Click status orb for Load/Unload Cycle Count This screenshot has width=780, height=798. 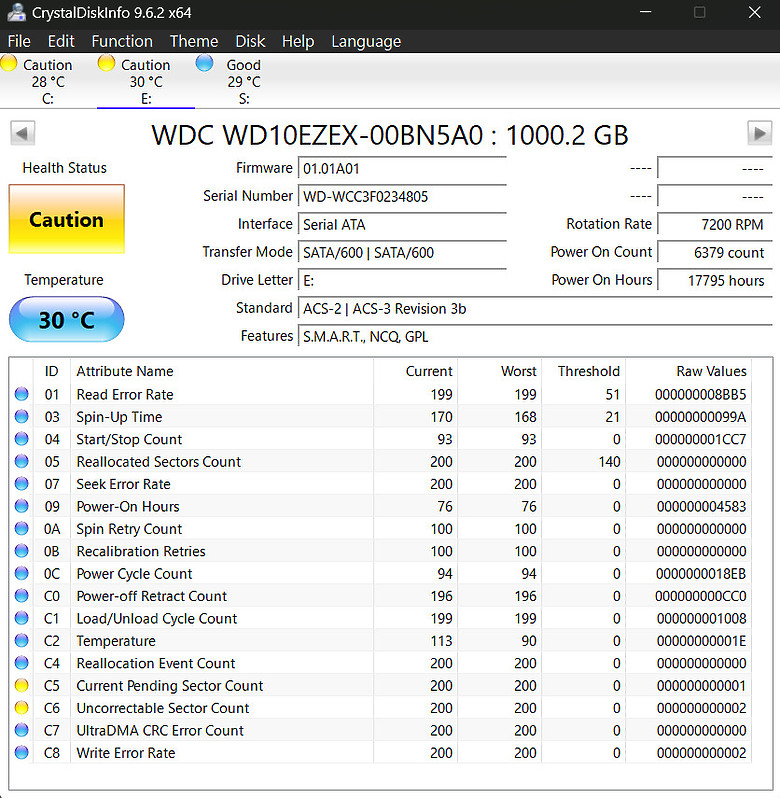tap(21, 618)
